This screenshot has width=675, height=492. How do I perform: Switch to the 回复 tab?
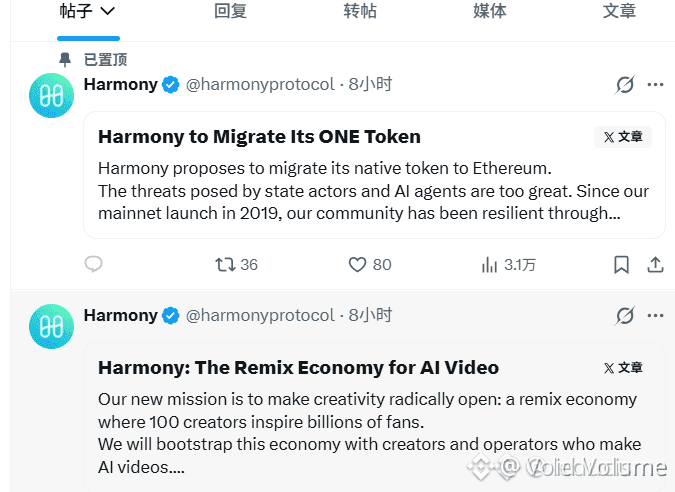[x=230, y=11]
